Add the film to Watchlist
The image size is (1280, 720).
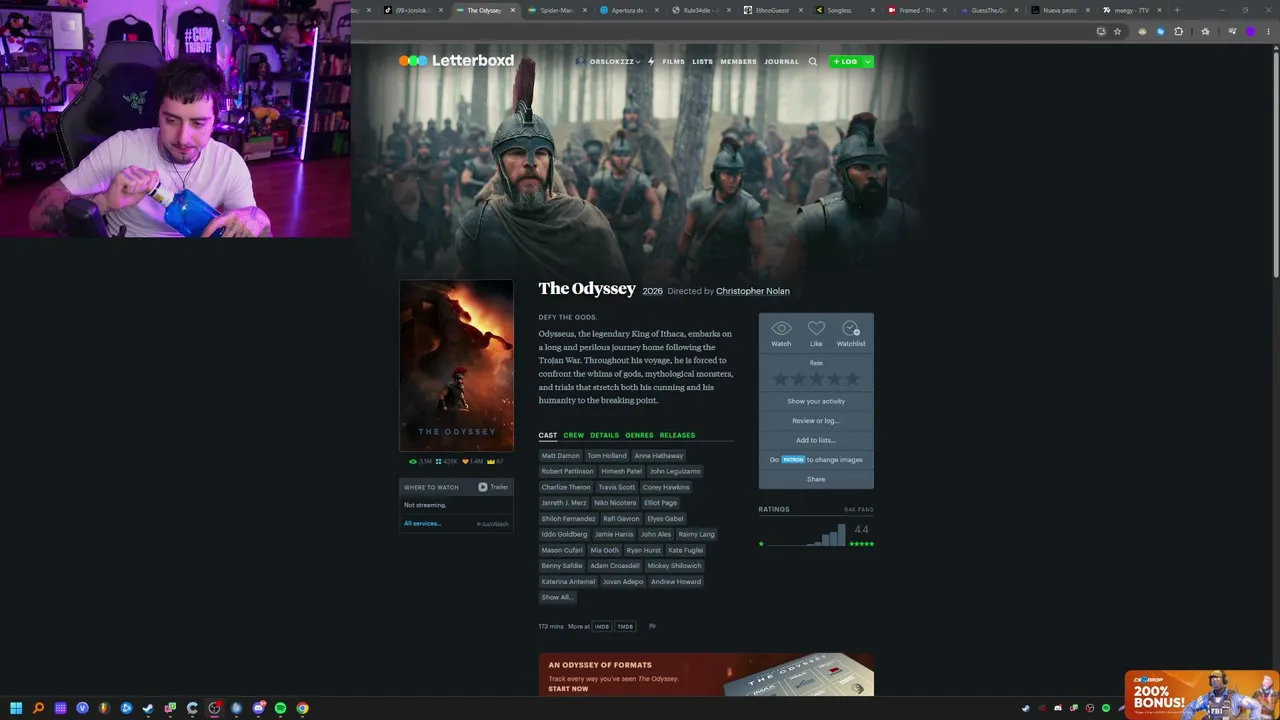coord(851,333)
